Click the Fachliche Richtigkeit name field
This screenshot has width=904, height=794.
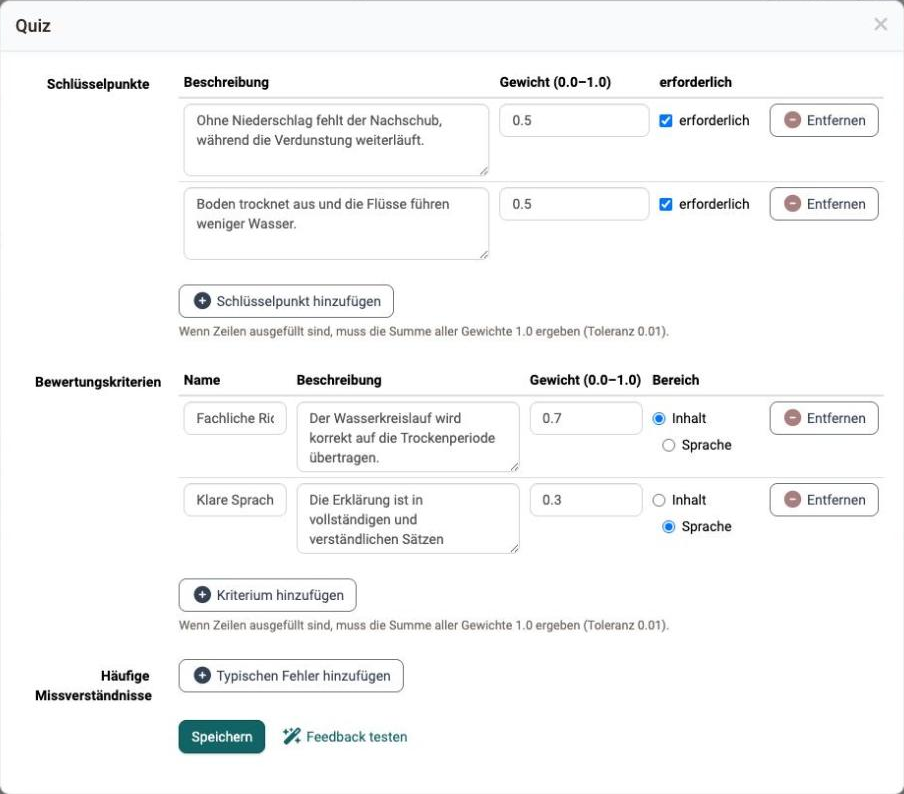(235, 418)
